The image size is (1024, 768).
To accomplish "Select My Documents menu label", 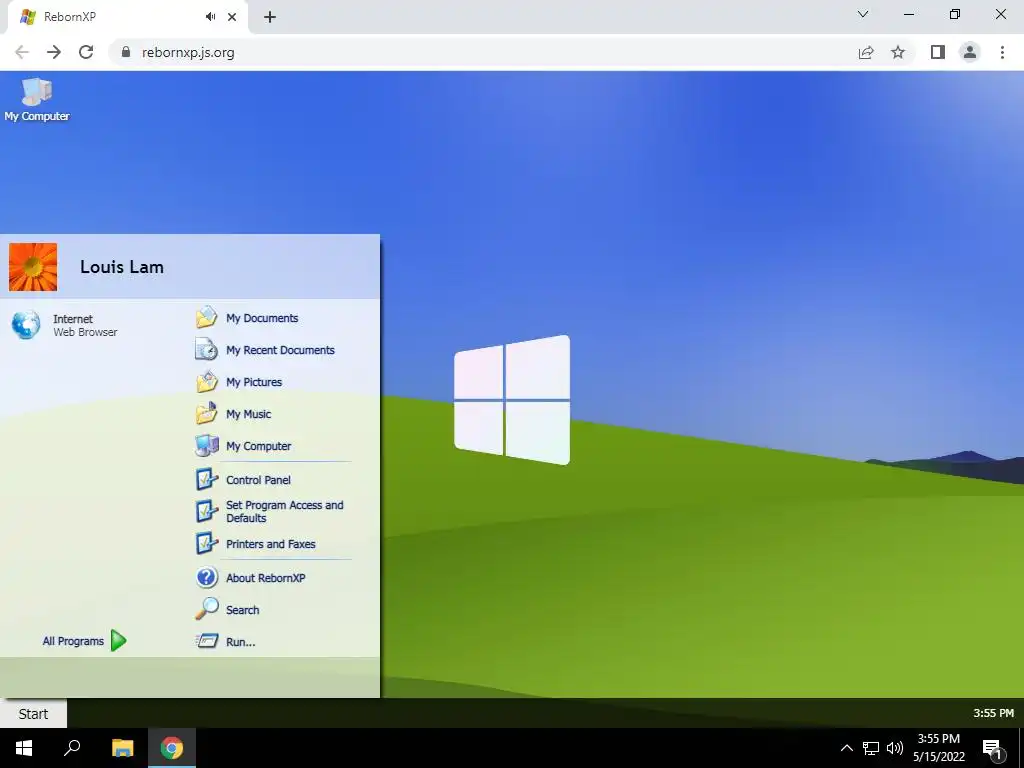I will click(262, 318).
